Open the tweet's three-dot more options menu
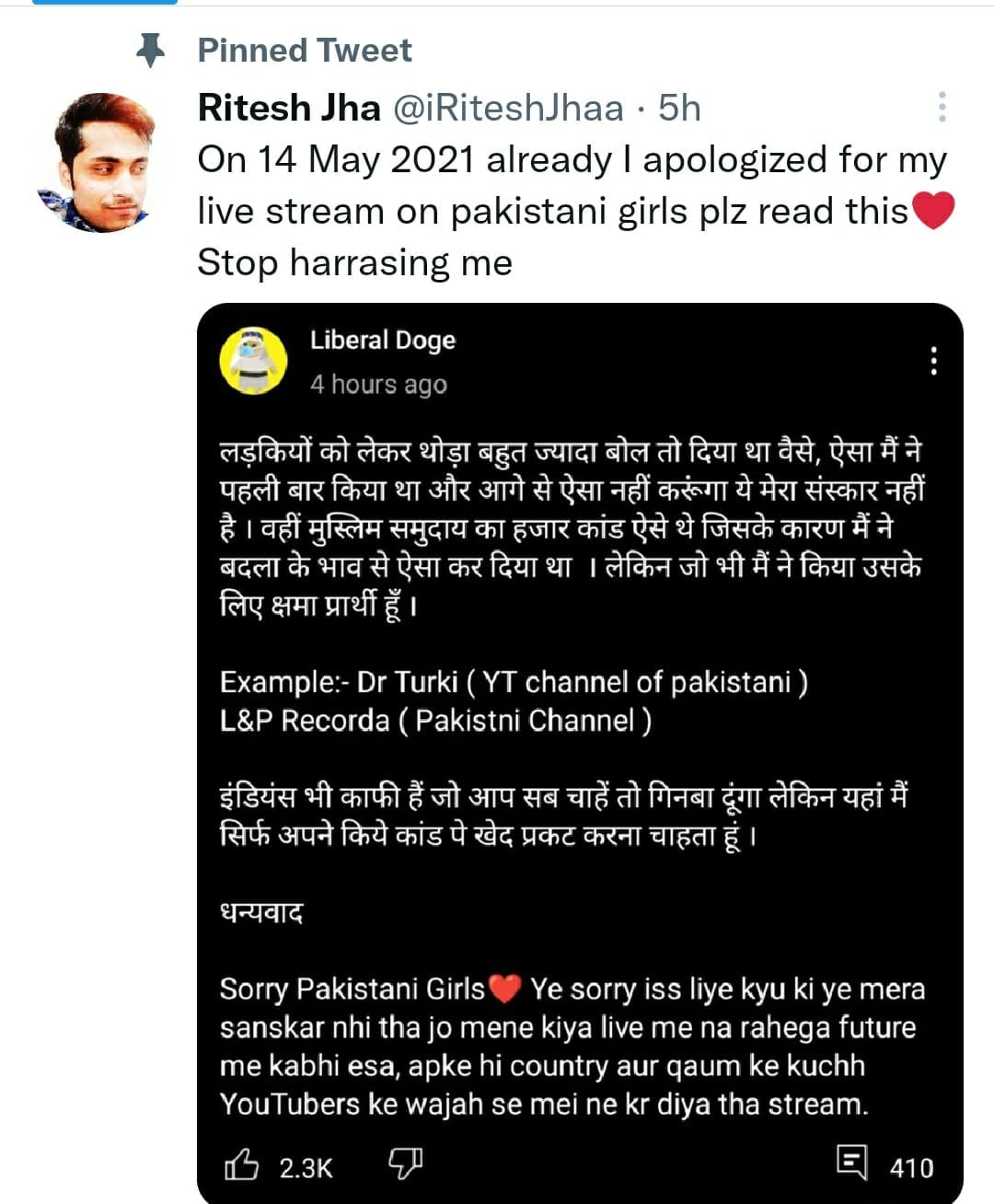The width and height of the screenshot is (994, 1204). [942, 107]
